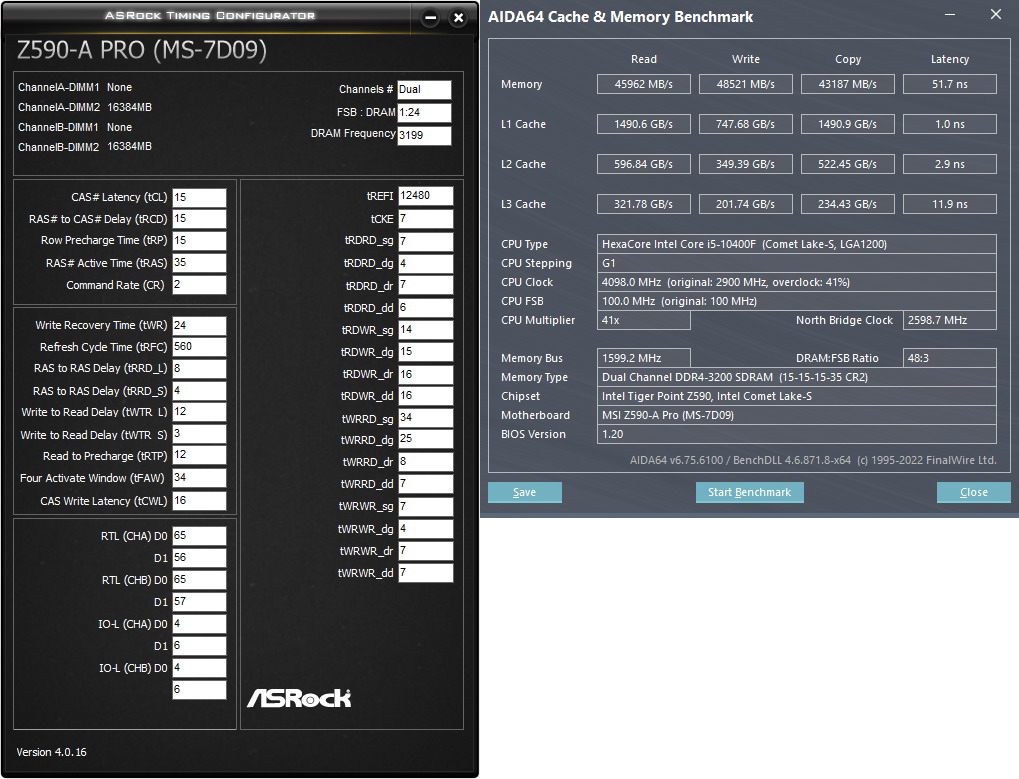Image resolution: width=1019 pixels, height=779 pixels.
Task: Select the tRDWR_dr value field
Action: coord(426,374)
